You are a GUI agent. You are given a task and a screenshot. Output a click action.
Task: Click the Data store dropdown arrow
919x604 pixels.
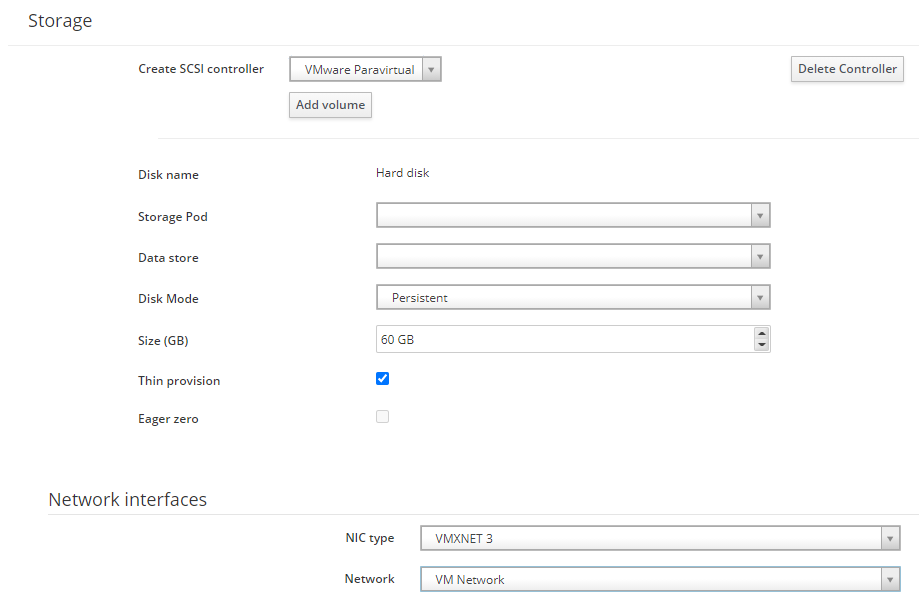click(760, 257)
